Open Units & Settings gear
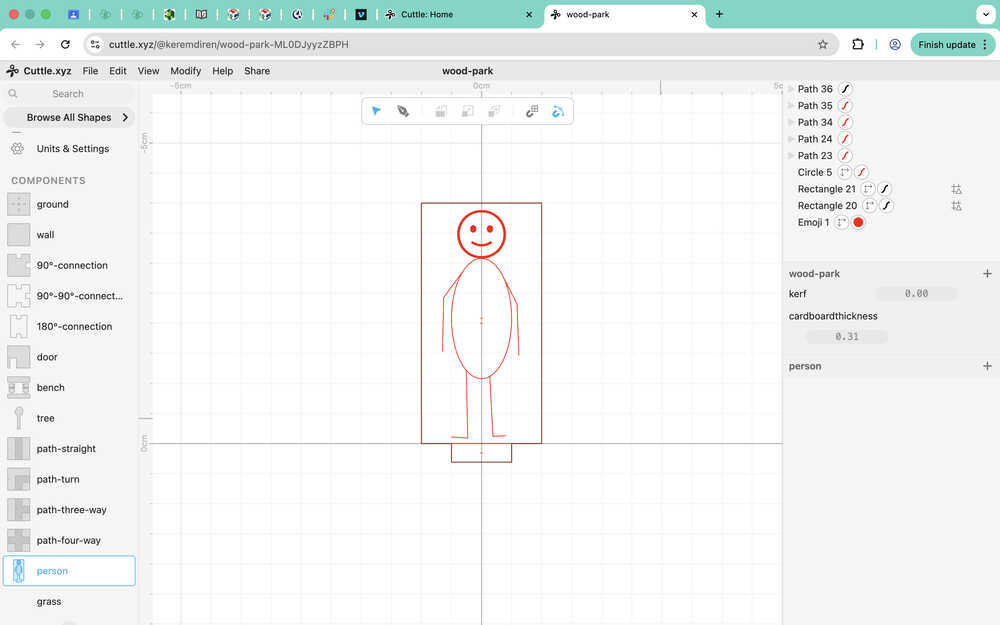Viewport: 1000px width, 625px height. click(x=17, y=149)
